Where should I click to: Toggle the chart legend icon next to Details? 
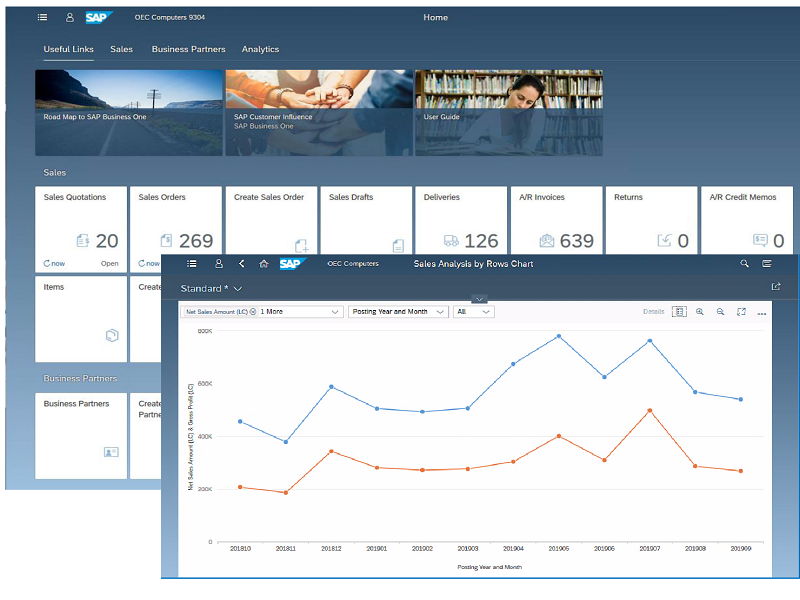[679, 312]
